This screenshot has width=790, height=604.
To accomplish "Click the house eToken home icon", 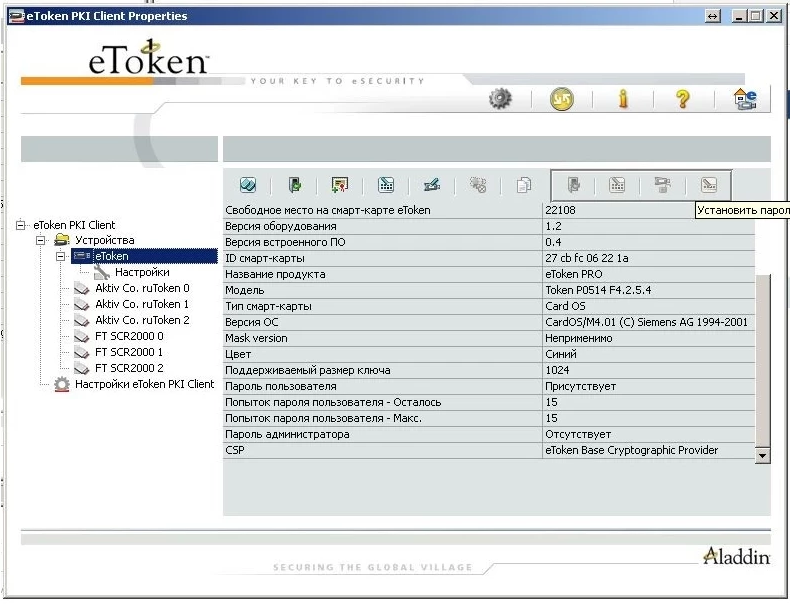I will pos(745,99).
